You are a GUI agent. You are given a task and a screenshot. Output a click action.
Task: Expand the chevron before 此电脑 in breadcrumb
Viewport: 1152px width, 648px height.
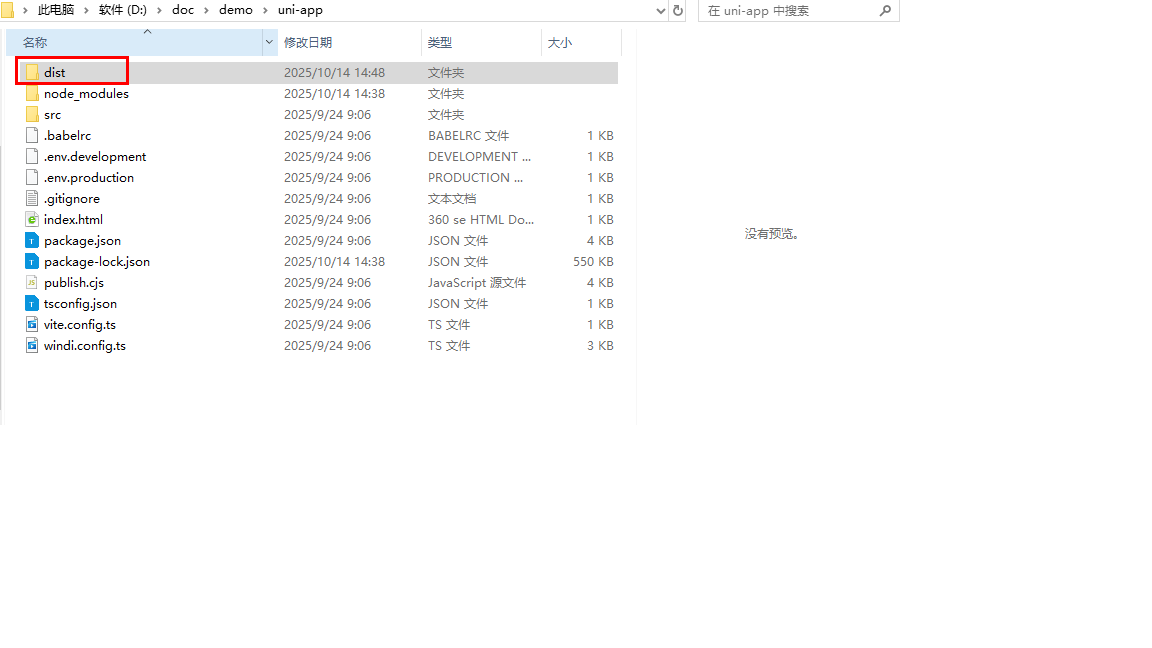pos(25,10)
